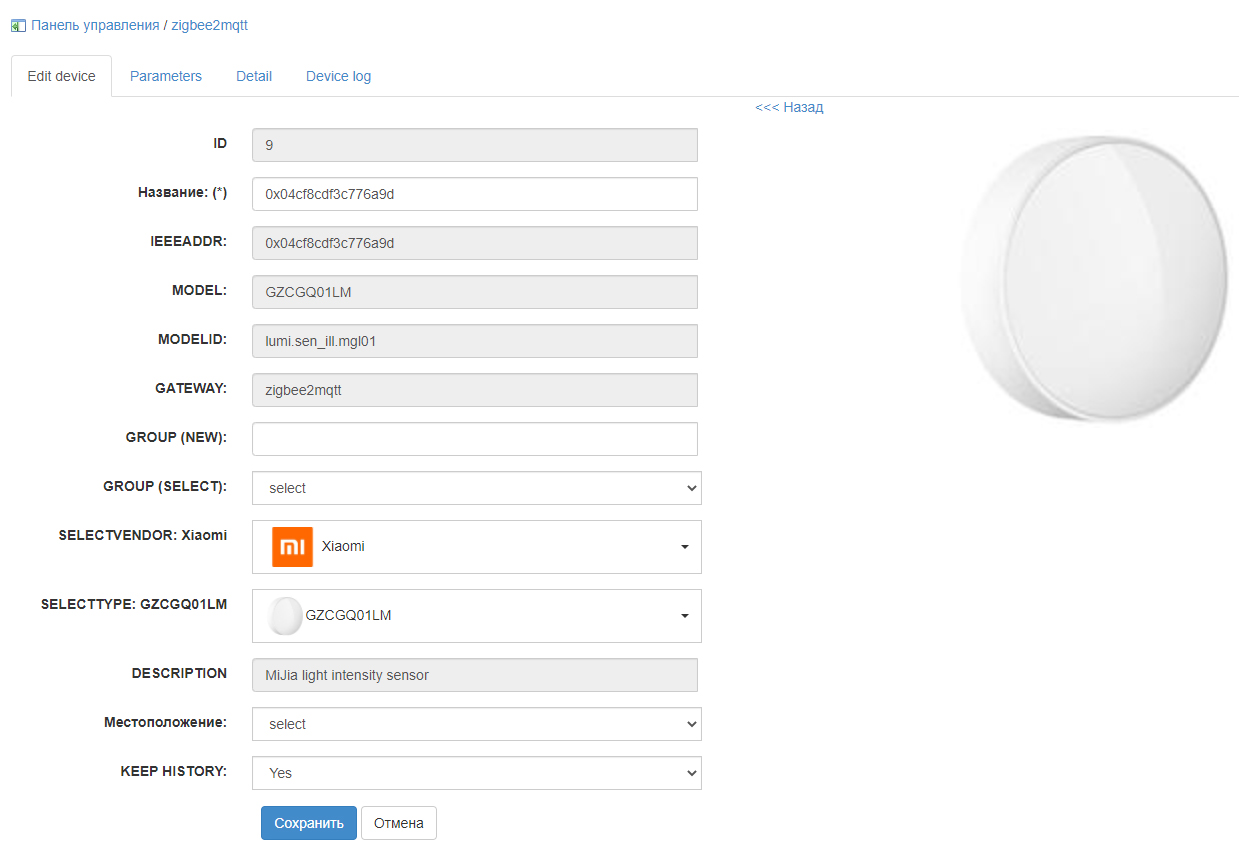Viewport: 1239px width, 855px height.
Task: Expand the SELECTTYPE GZCGQ01LM dropdown arrow
Action: [x=685, y=616]
